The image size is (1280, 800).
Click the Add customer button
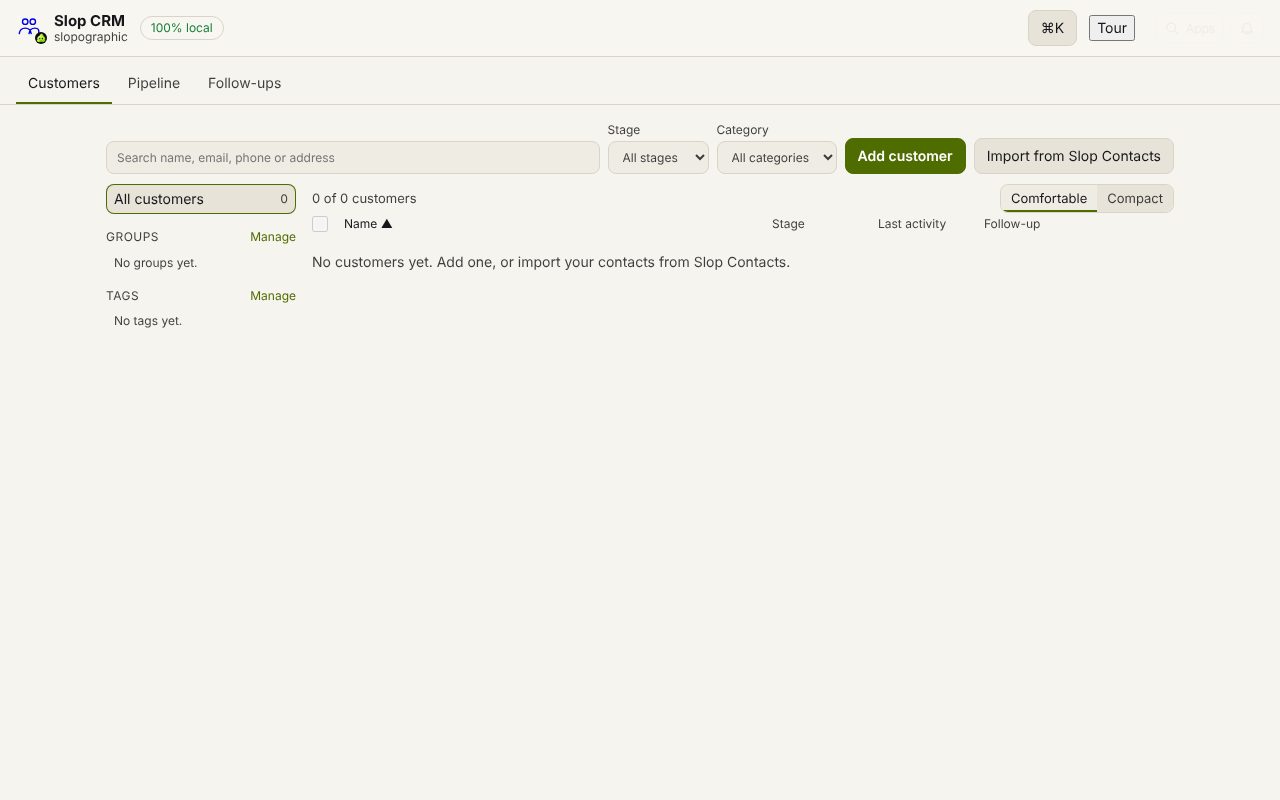click(905, 156)
